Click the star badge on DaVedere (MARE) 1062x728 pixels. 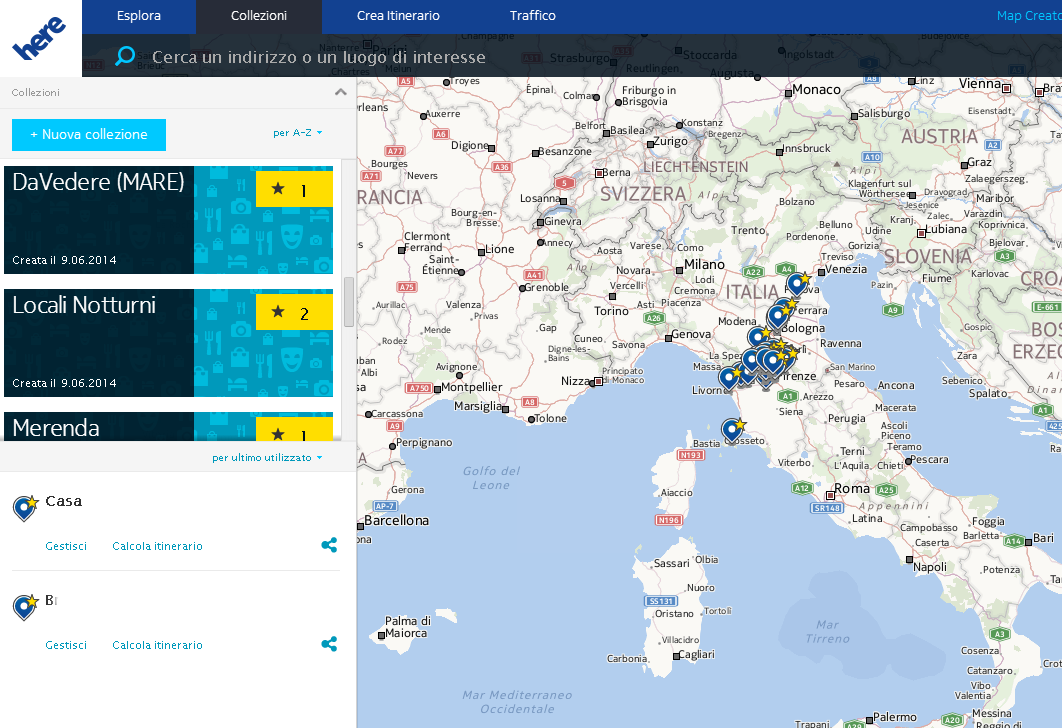[294, 189]
